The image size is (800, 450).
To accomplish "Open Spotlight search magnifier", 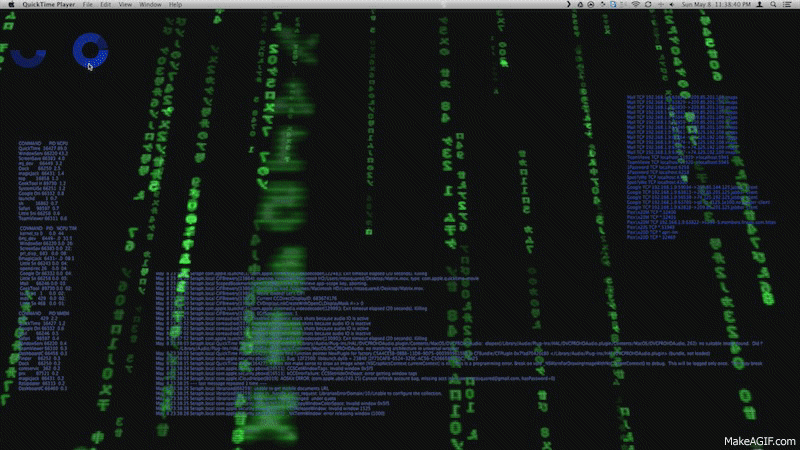I will pos(773,5).
